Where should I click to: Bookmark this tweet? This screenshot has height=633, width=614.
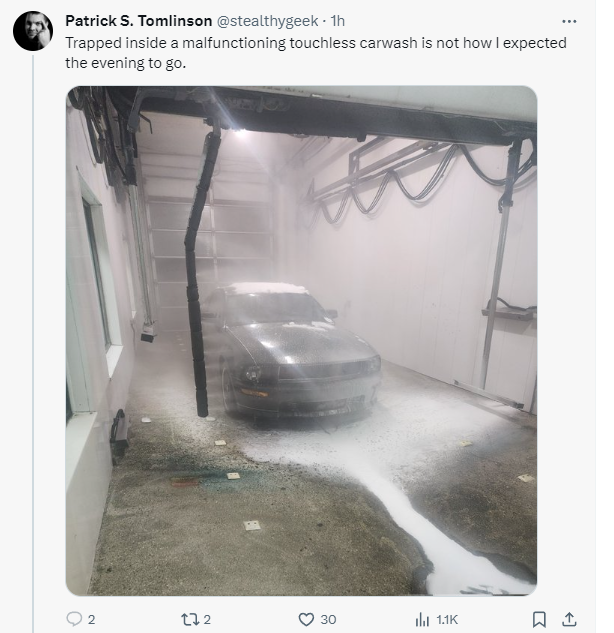540,619
